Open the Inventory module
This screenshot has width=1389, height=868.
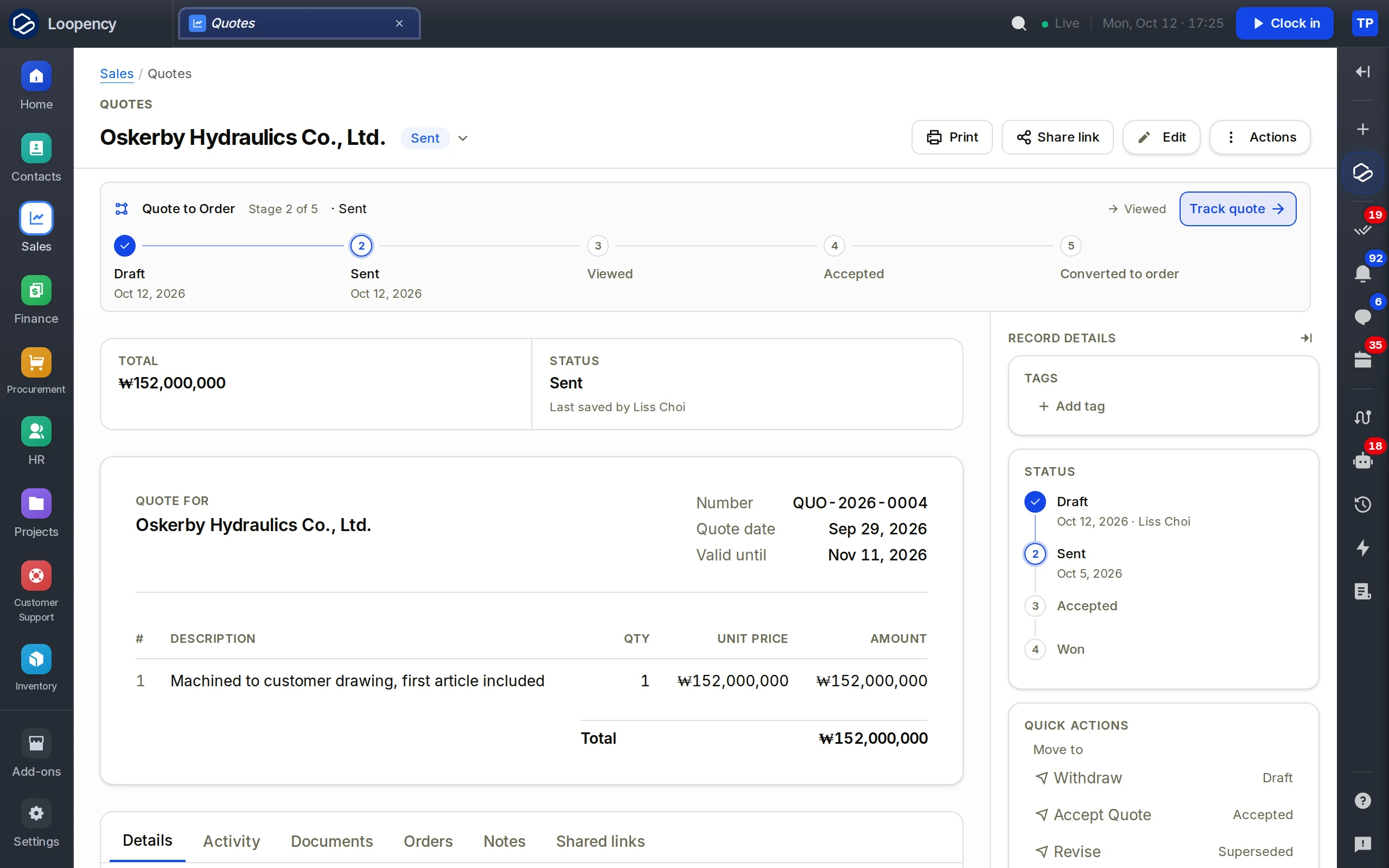(36, 668)
